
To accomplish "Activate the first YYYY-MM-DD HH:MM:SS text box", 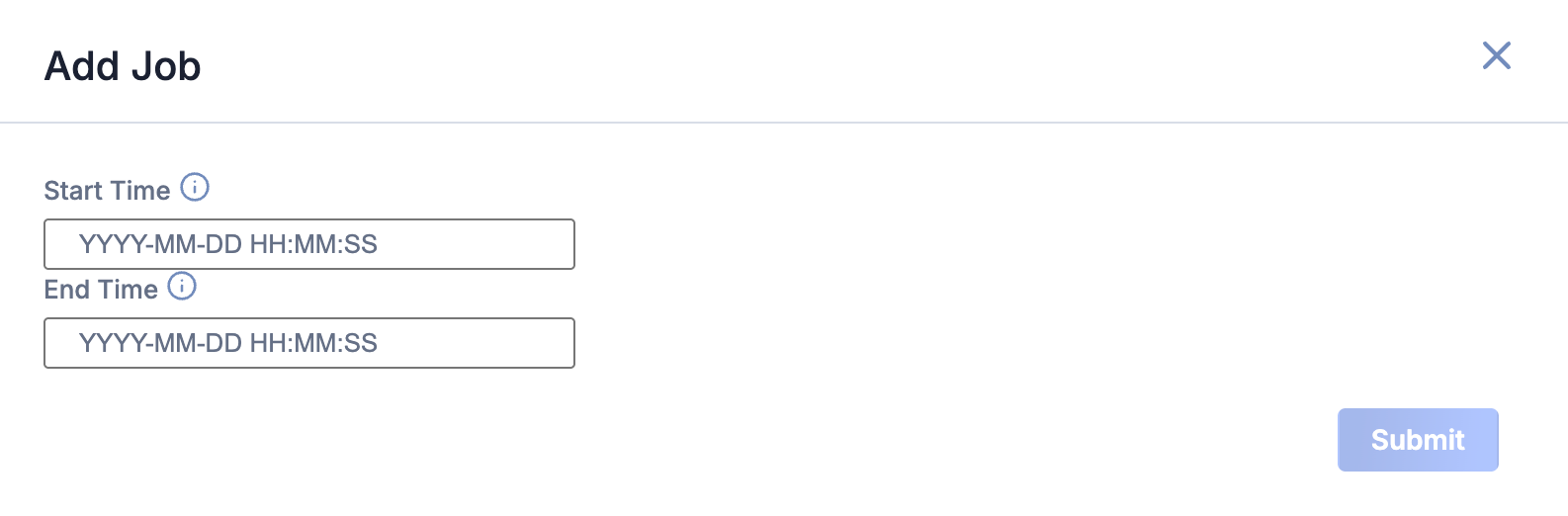I will pyautogui.click(x=309, y=244).
